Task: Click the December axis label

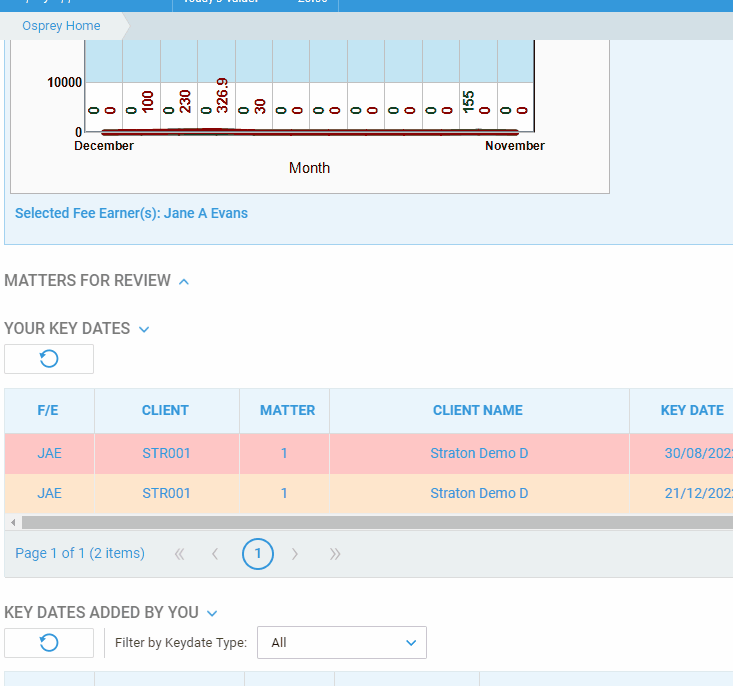Action: [104, 146]
